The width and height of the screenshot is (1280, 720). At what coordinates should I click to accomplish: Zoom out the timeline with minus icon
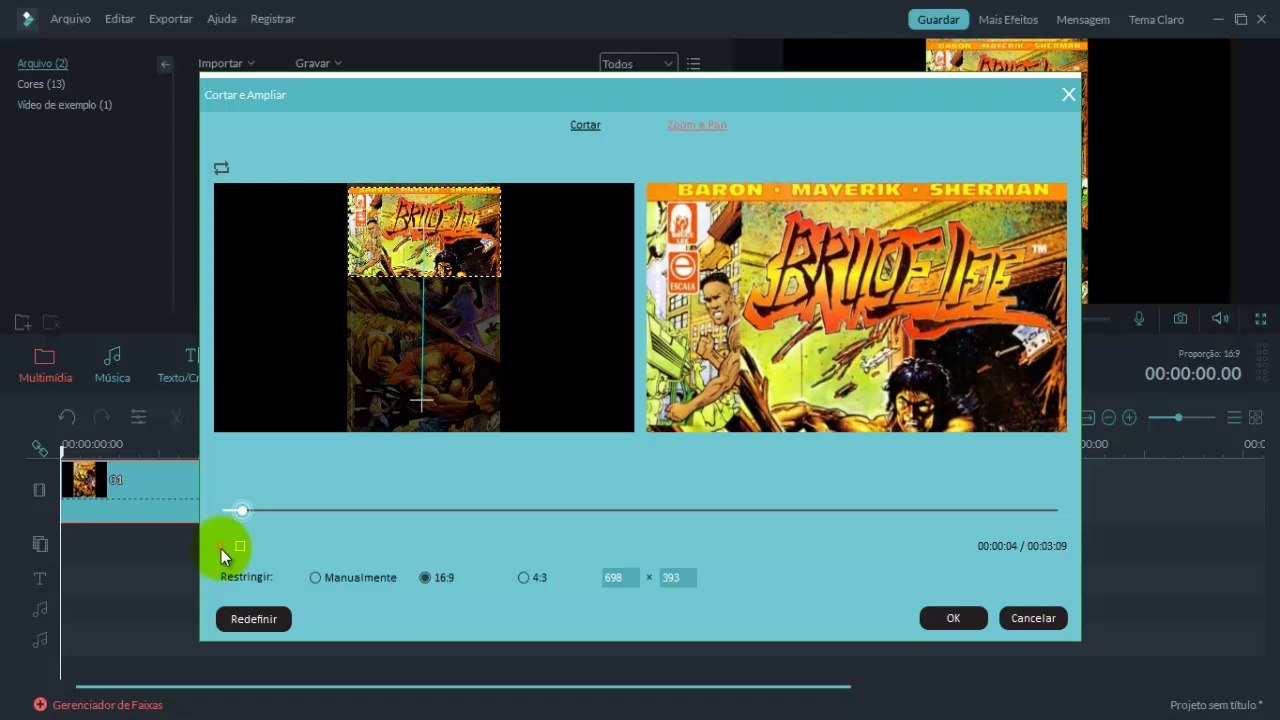[1108, 417]
